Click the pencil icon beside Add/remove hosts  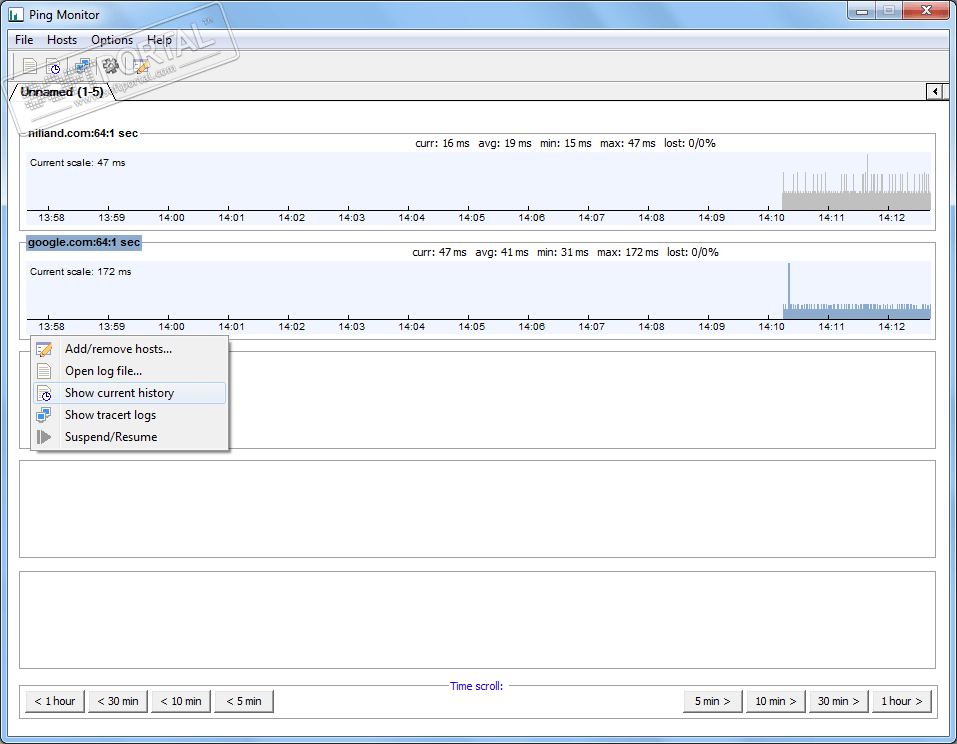[x=44, y=349]
